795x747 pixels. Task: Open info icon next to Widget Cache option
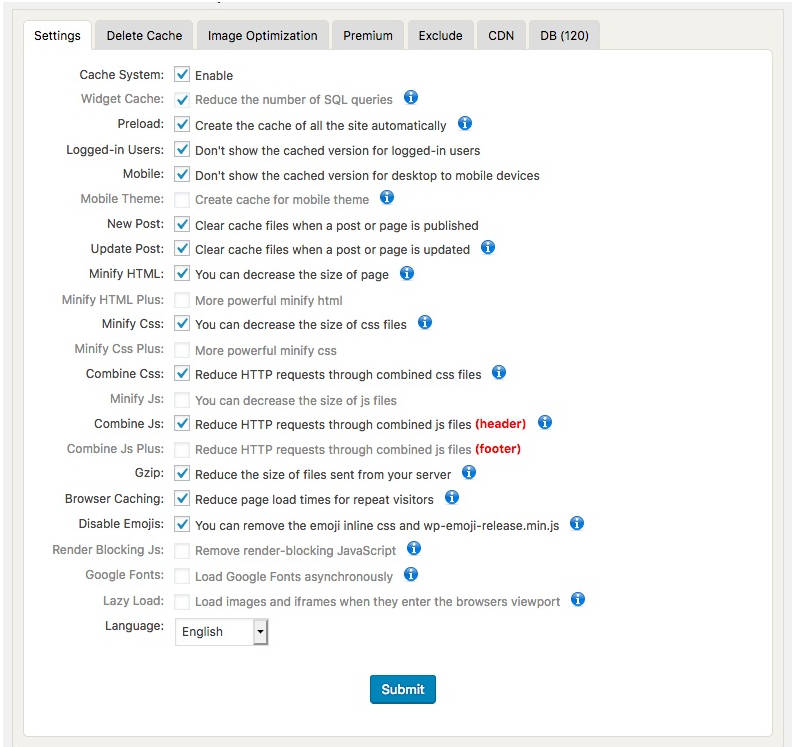click(x=411, y=97)
